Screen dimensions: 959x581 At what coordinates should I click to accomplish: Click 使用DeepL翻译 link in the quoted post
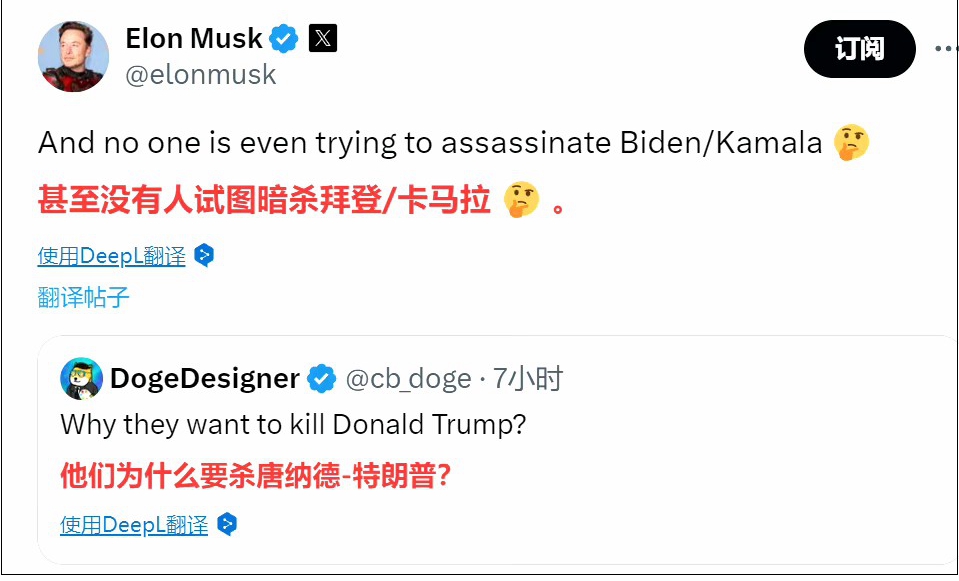134,525
